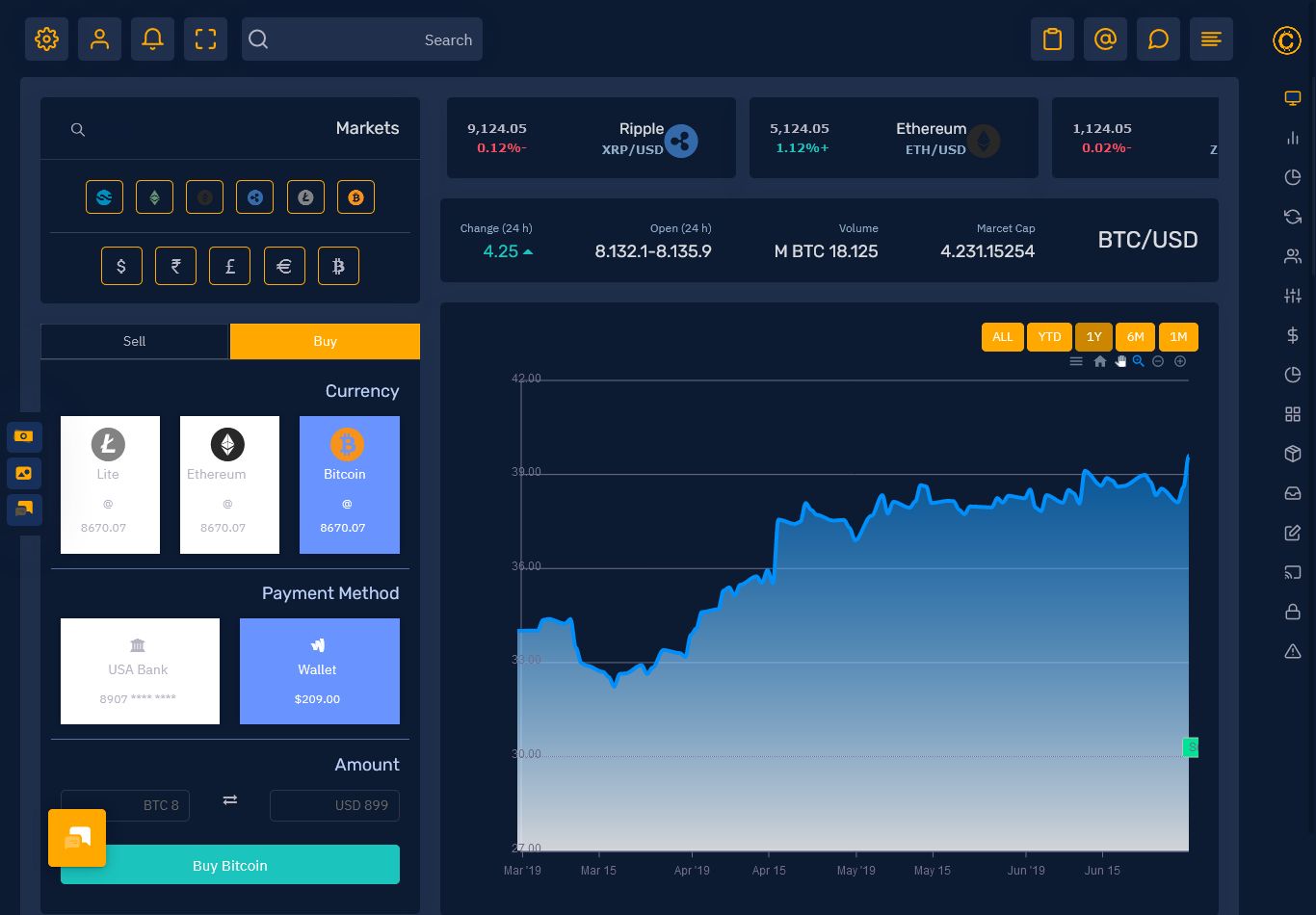Screen dimensions: 1316x915
Task: Show the ALL time range on chart
Action: (1003, 337)
